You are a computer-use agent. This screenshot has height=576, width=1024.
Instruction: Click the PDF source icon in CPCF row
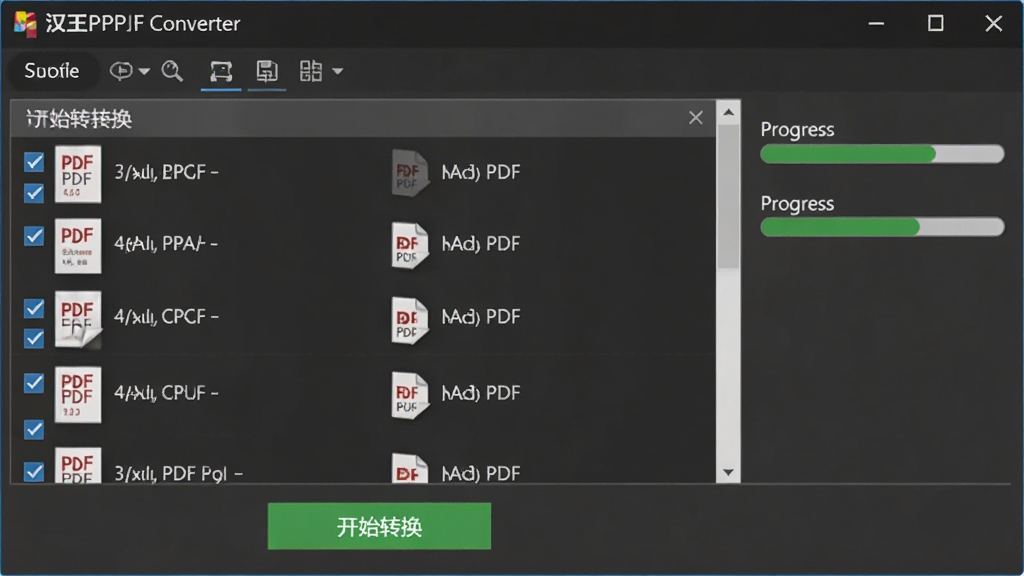(x=78, y=319)
